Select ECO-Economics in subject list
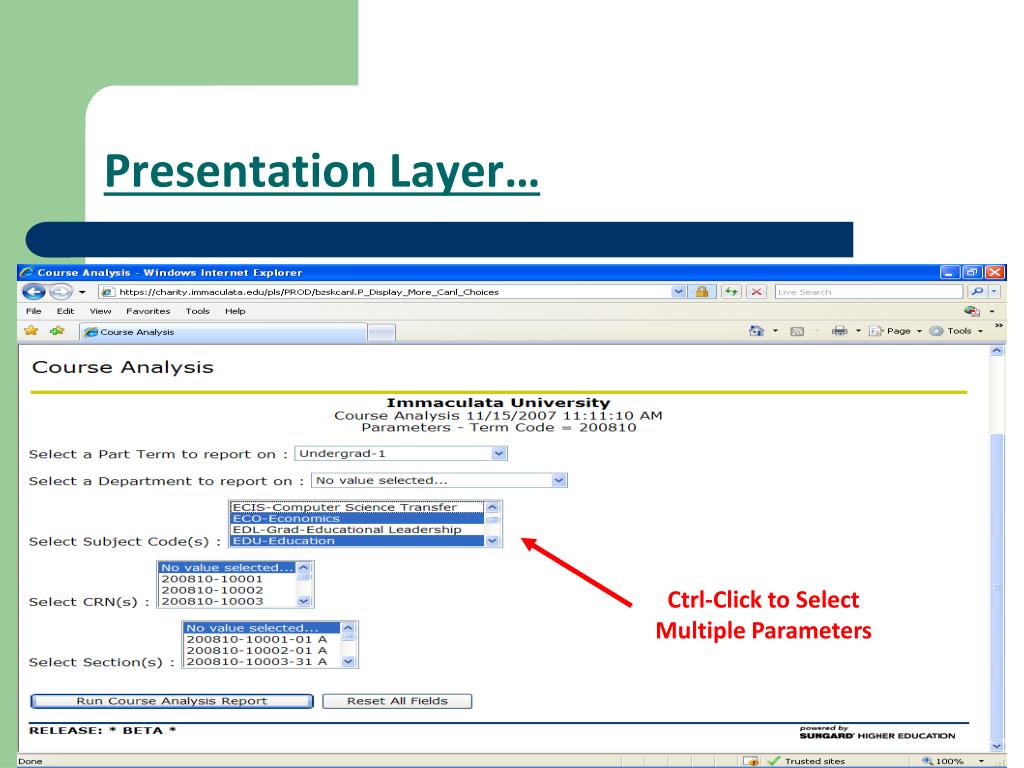 point(357,519)
